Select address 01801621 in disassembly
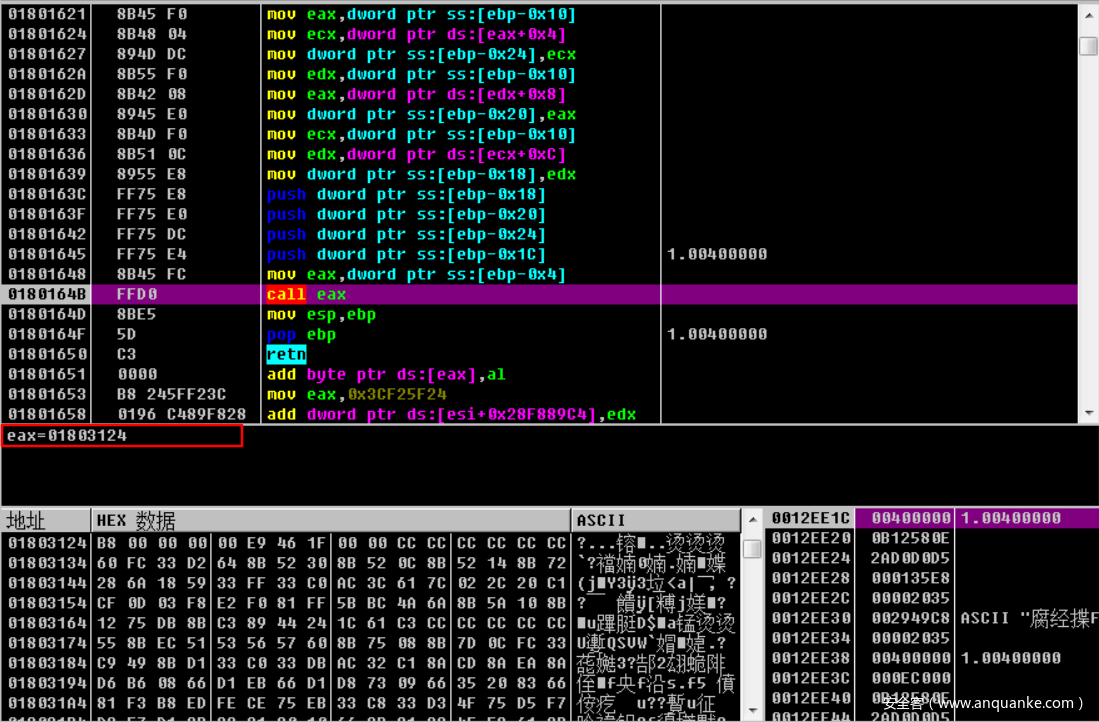Screen dimensions: 1099x722 pos(48,14)
